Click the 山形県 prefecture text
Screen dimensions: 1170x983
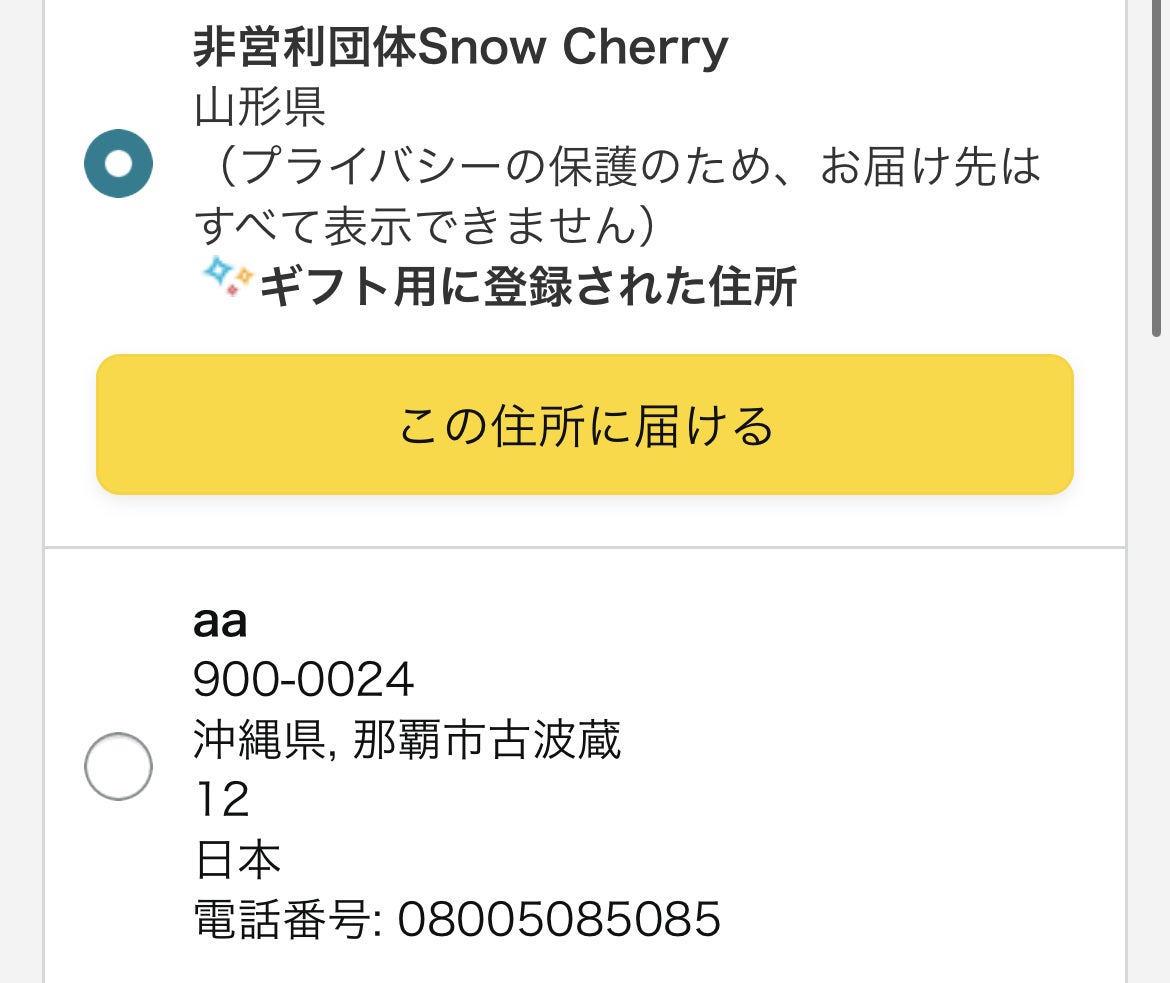click(x=260, y=108)
